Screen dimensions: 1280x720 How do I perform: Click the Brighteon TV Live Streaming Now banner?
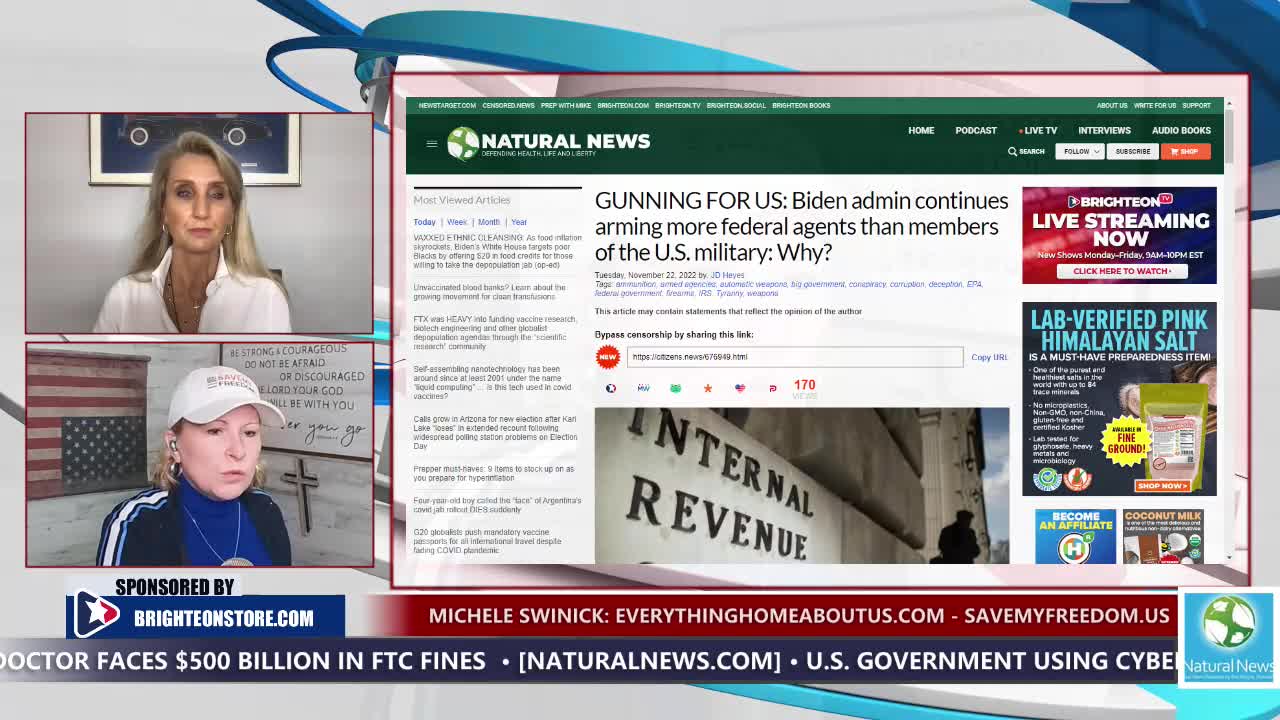pos(1119,235)
